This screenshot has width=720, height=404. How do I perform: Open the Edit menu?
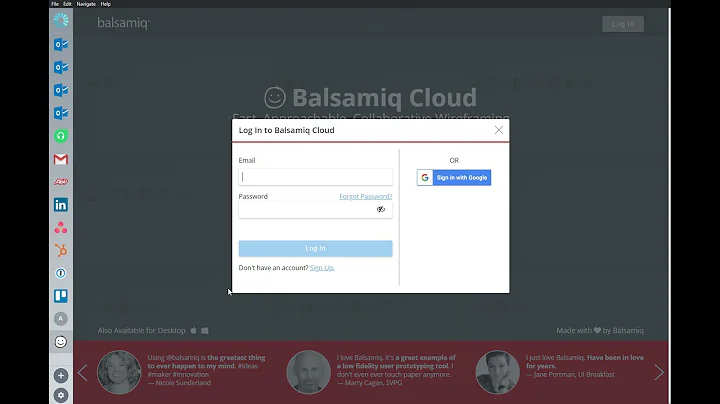coord(68,4)
